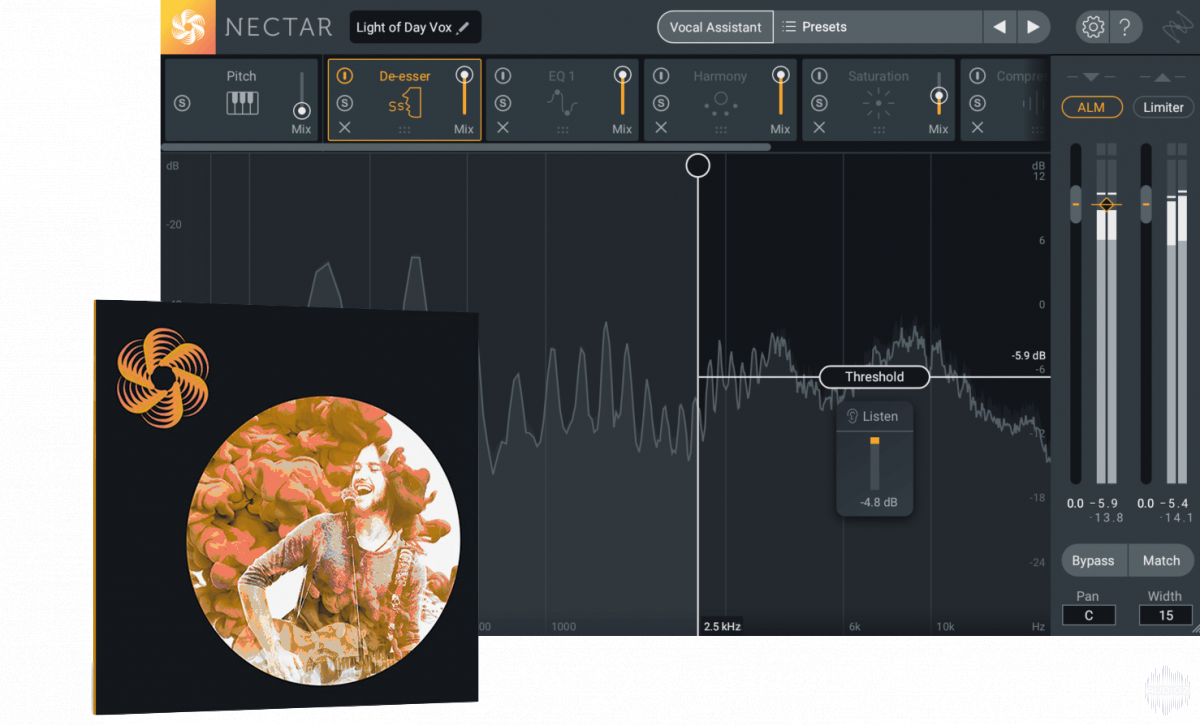Toggle EQ 1 module power
1200x725 pixels.
(x=503, y=76)
